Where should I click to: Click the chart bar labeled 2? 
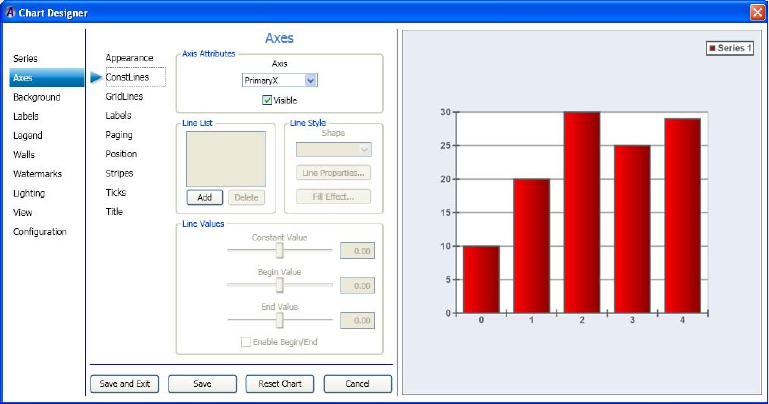click(x=582, y=212)
